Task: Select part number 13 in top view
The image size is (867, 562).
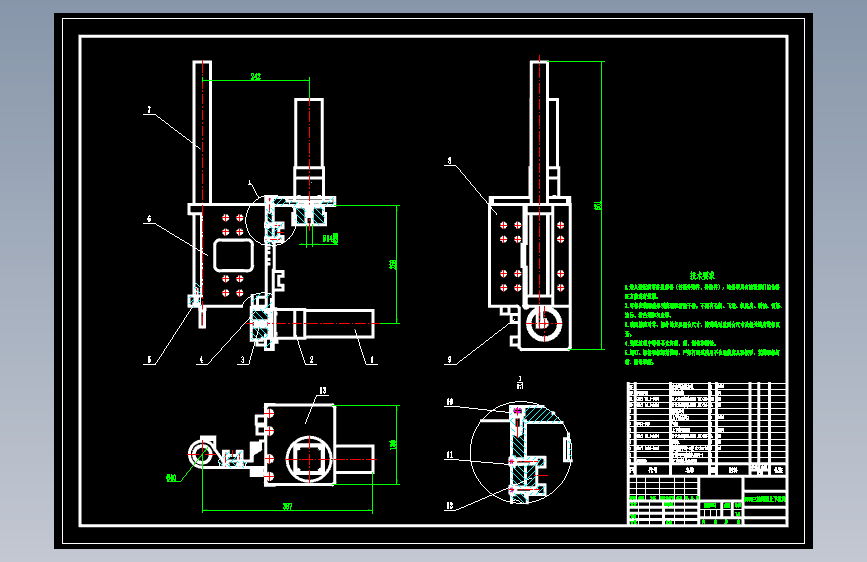Action: tap(323, 391)
